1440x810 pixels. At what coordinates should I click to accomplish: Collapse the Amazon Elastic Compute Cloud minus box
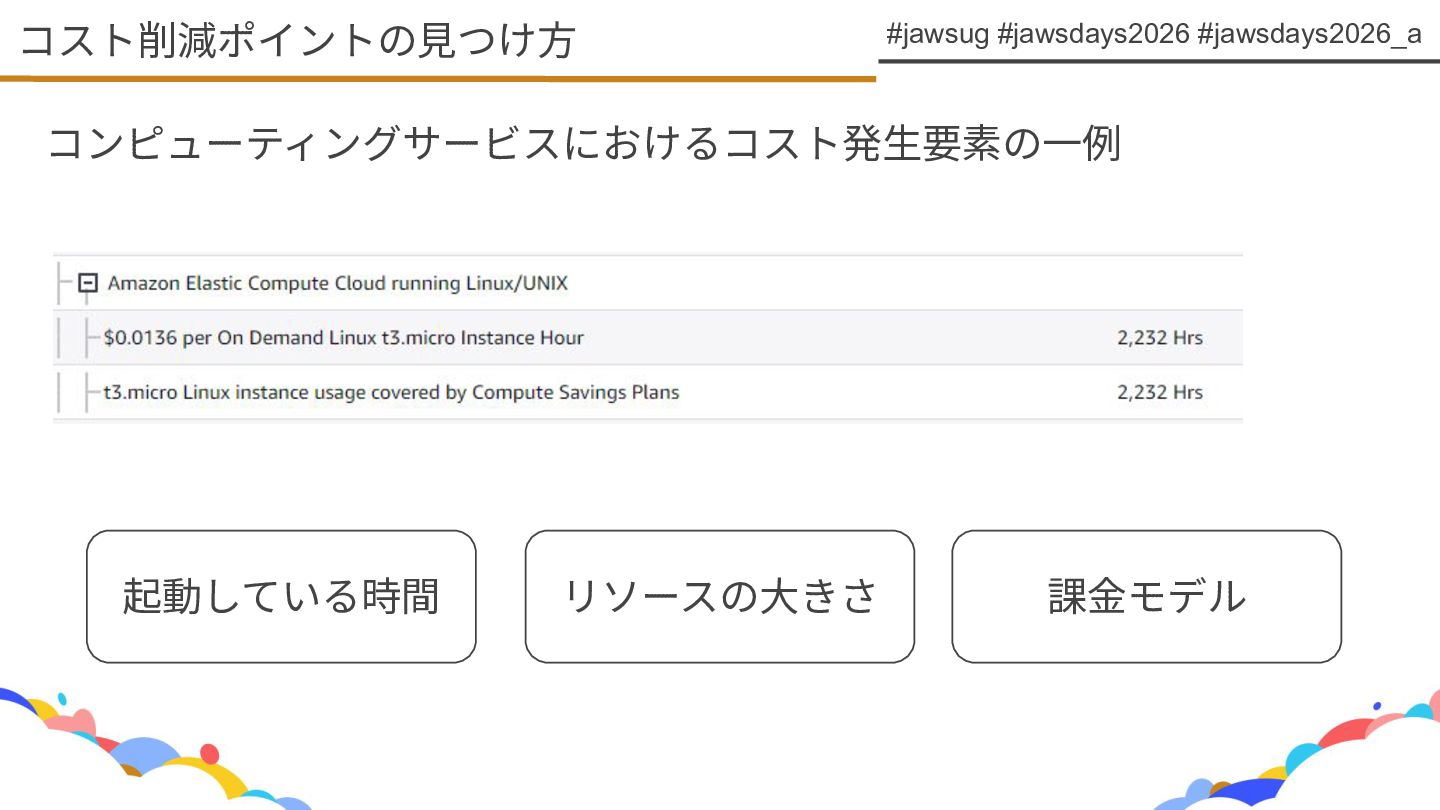click(88, 283)
